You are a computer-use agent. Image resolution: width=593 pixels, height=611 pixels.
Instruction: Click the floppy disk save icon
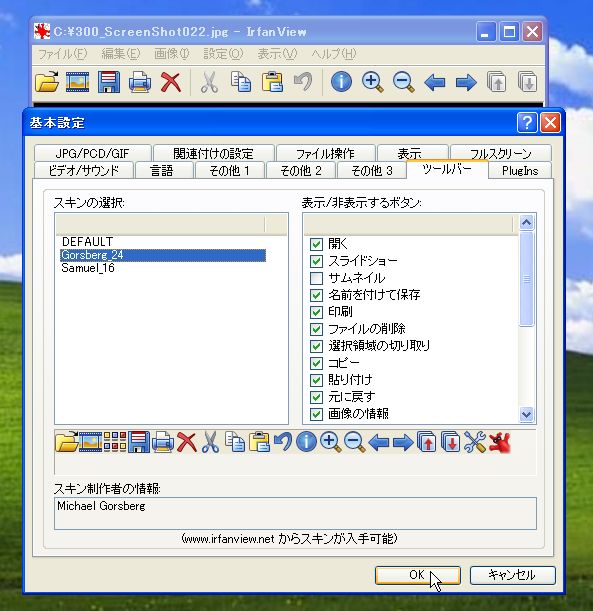tap(109, 82)
